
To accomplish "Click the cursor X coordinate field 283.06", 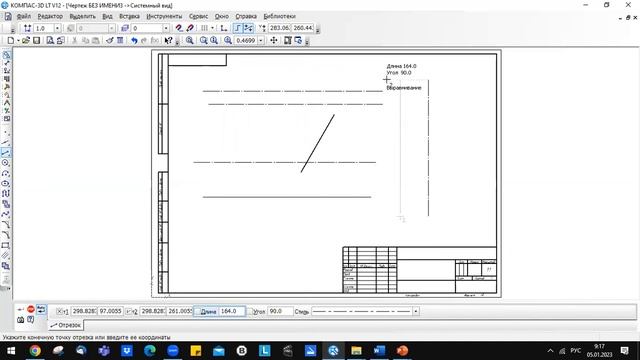I will [x=279, y=28].
